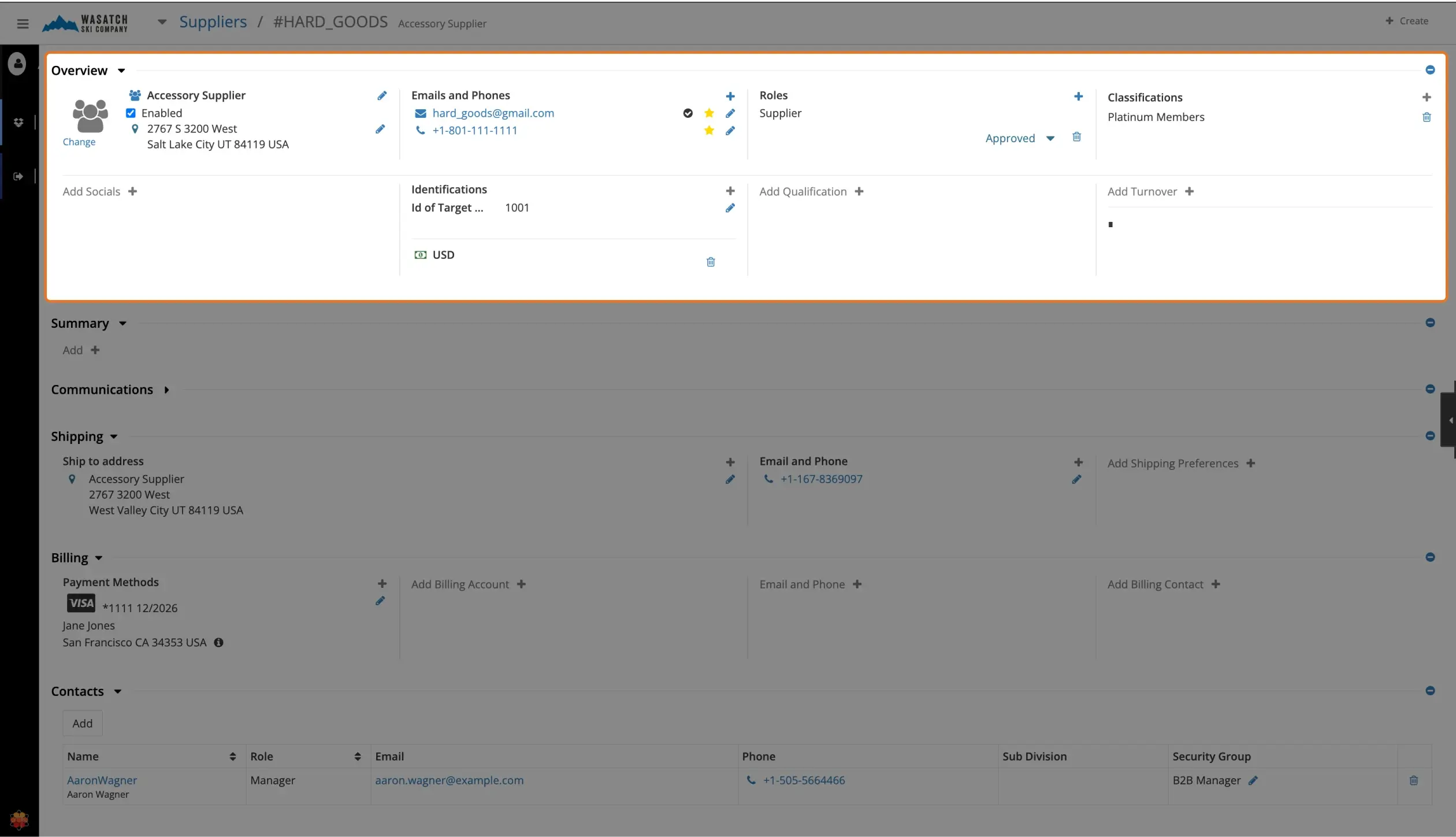Click the Add button under Contacts

coord(83,723)
